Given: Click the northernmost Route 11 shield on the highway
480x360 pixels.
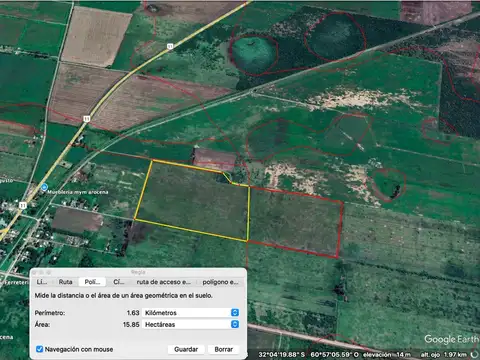Looking at the screenshot, I should coord(170,46).
